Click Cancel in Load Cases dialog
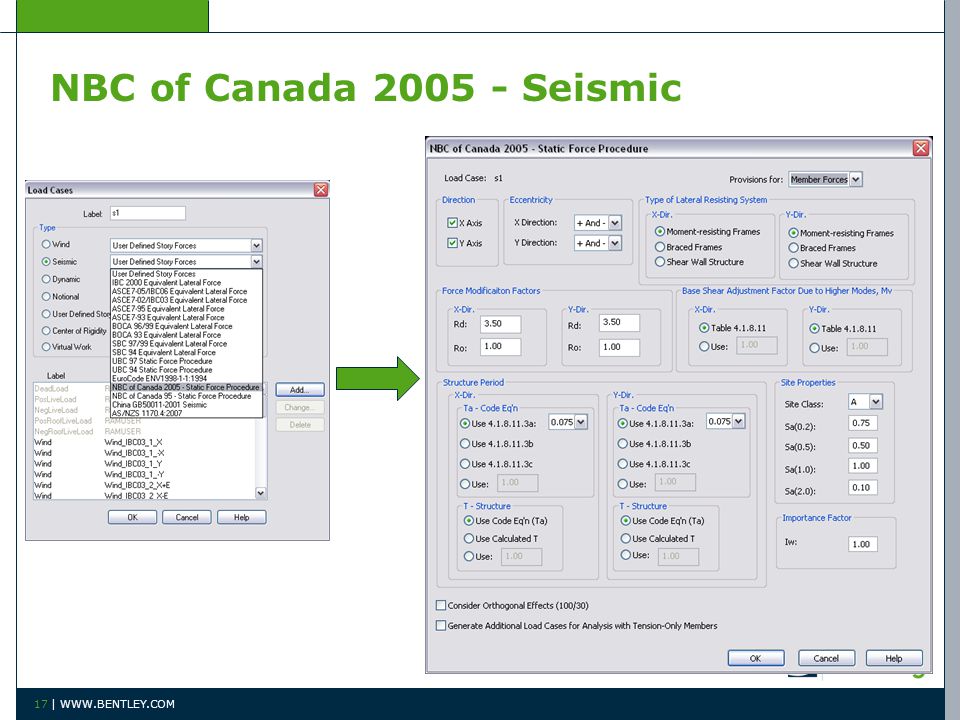 click(187, 517)
